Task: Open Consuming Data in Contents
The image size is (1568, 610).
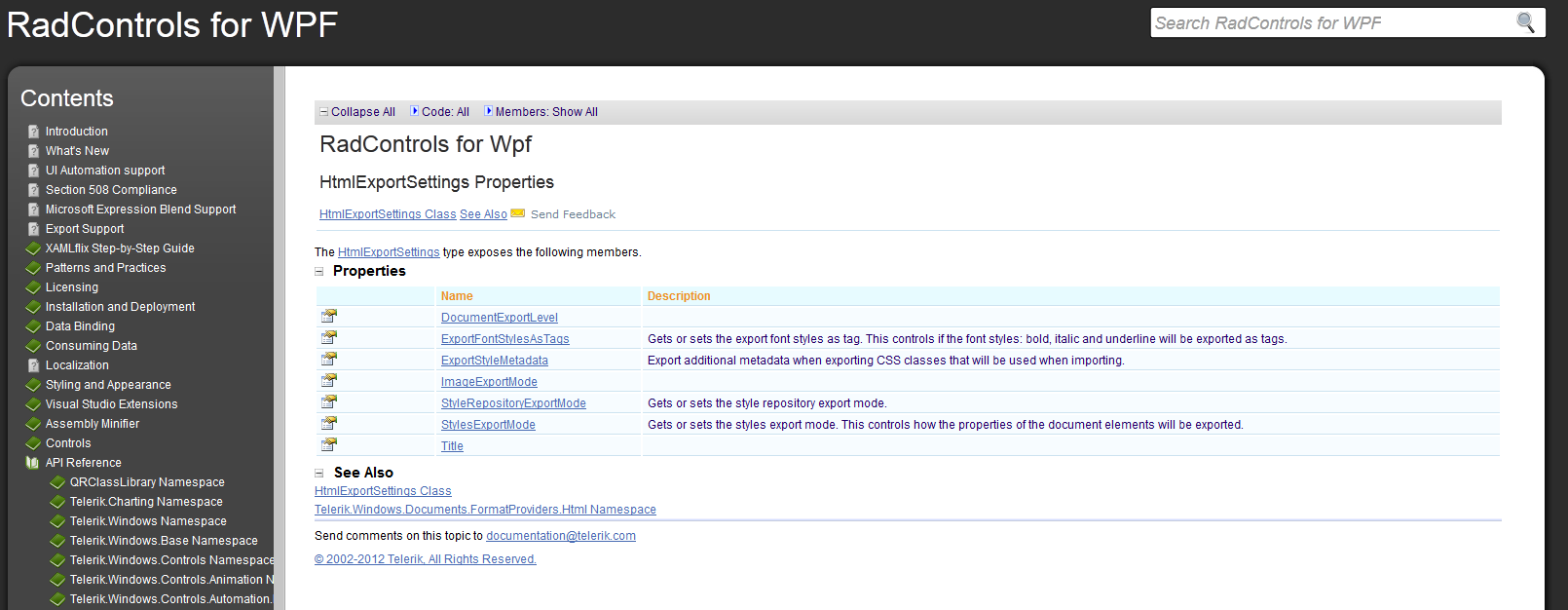Action: coord(92,346)
